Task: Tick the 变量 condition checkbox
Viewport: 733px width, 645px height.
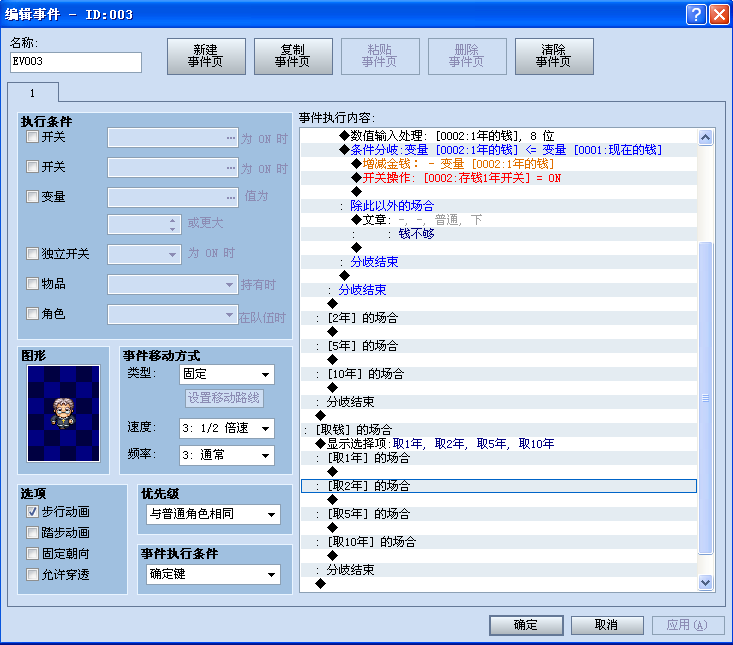Action: coord(32,197)
